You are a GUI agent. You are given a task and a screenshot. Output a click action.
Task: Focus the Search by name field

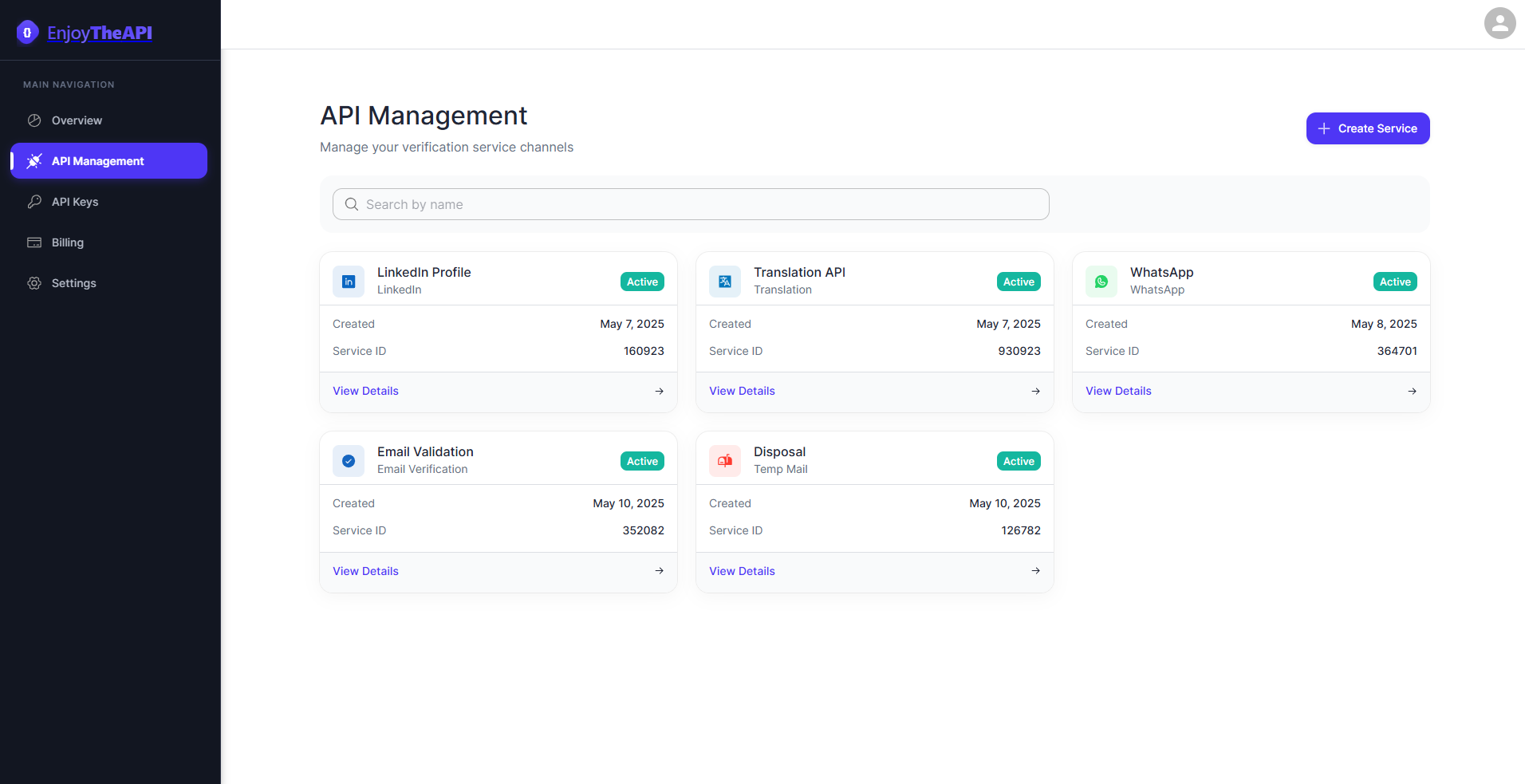pos(691,204)
